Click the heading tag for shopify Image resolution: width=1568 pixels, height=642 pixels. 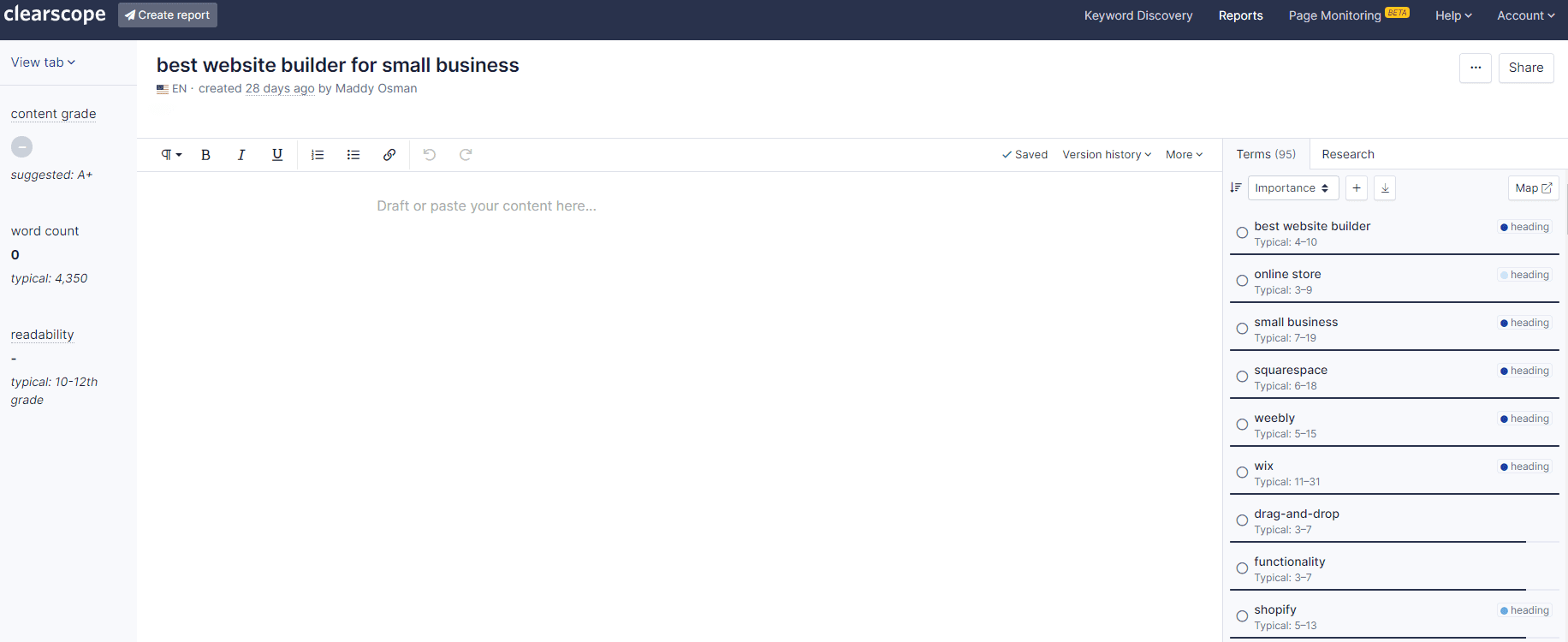tap(1524, 610)
